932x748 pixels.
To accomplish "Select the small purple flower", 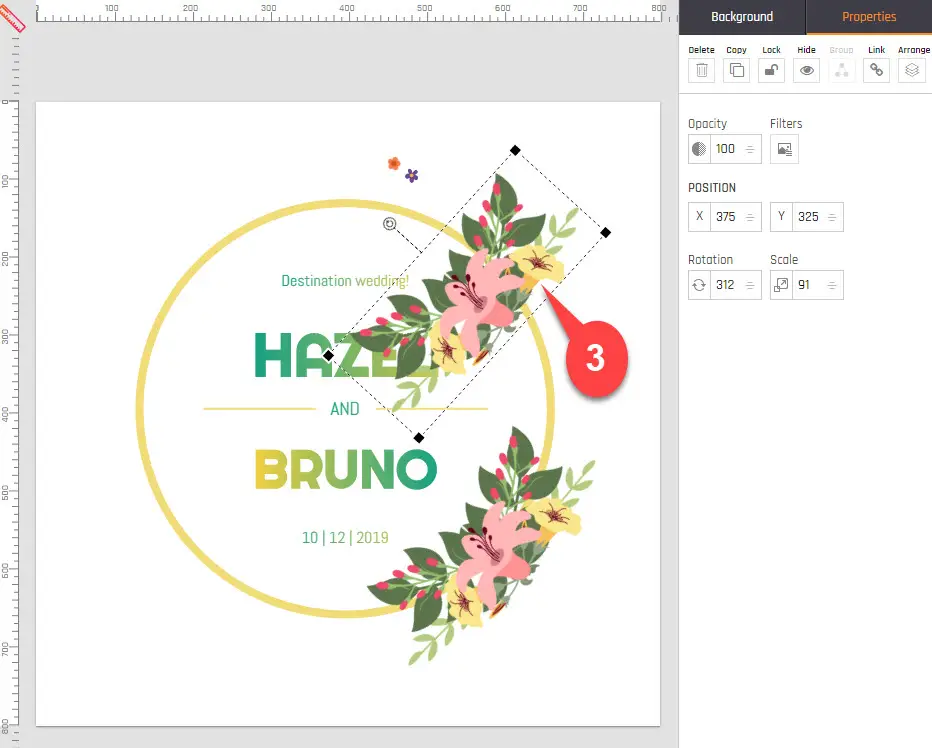I will [411, 175].
